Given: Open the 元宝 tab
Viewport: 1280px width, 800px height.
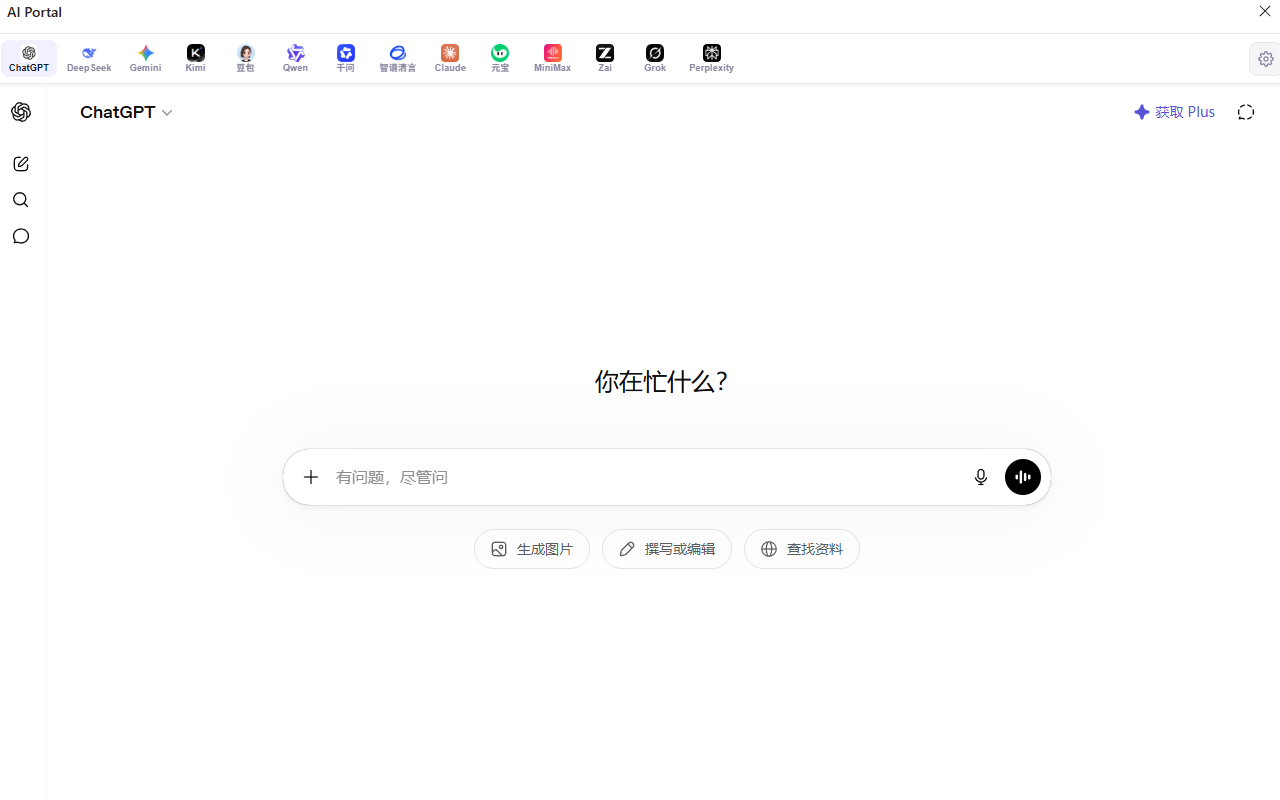Looking at the screenshot, I should point(500,59).
